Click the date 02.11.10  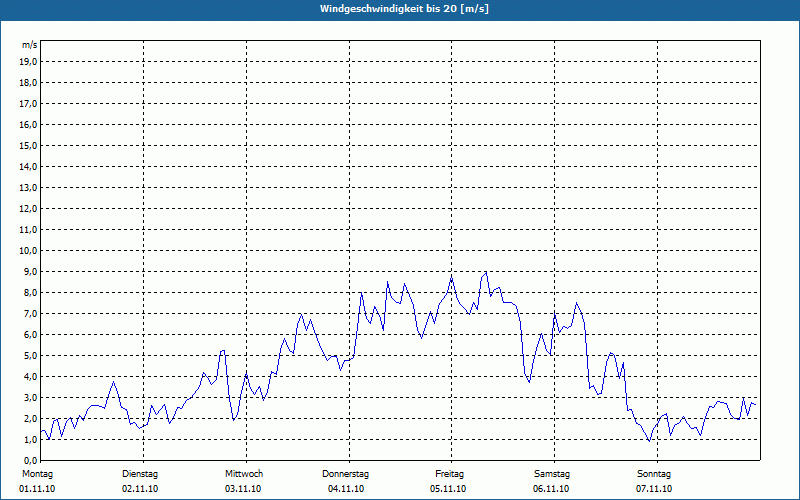[140, 489]
